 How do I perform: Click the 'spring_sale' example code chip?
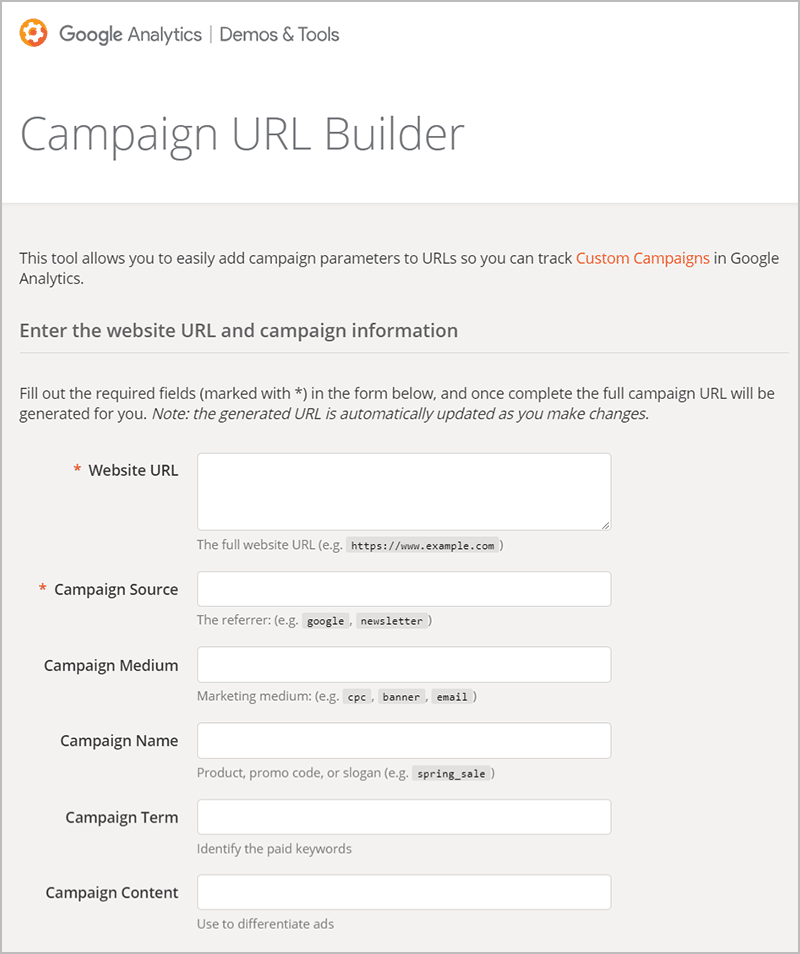pyautogui.click(x=452, y=773)
